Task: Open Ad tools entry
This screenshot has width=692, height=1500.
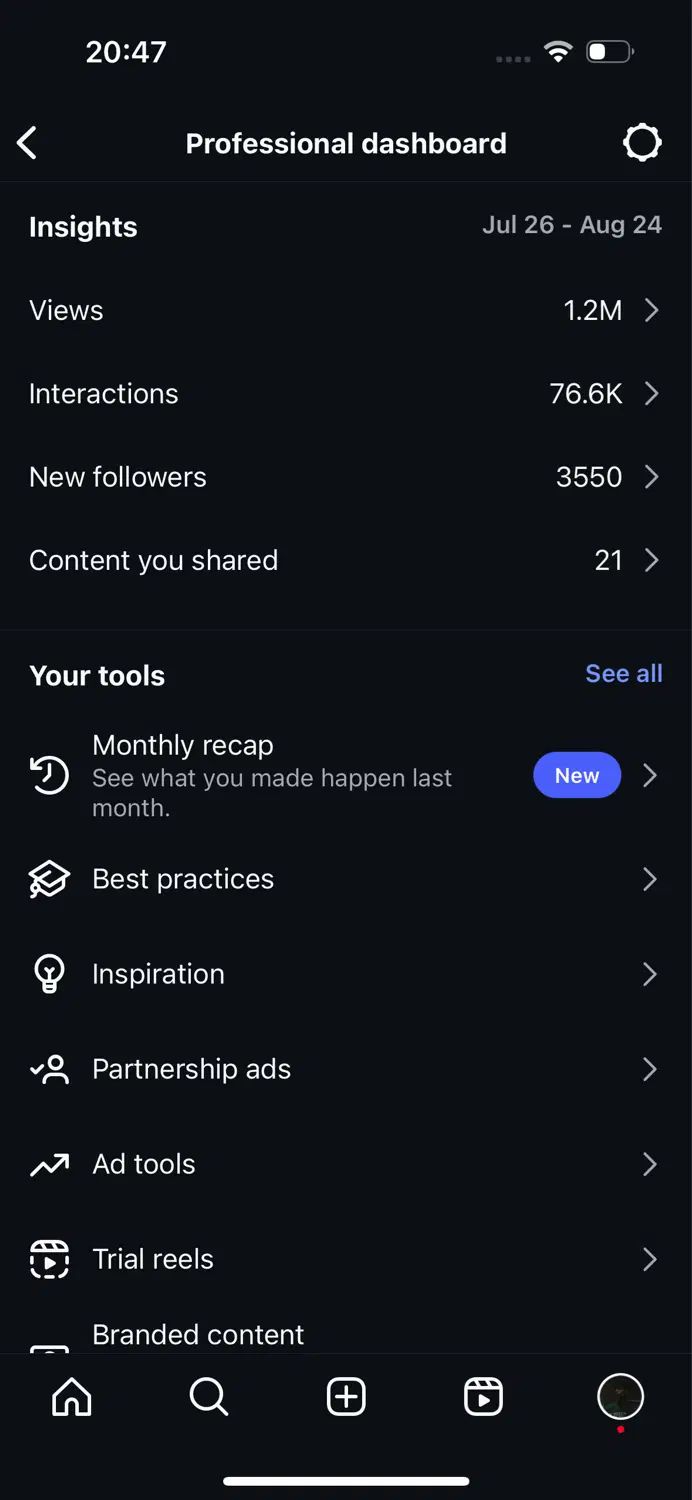Action: pyautogui.click(x=346, y=1164)
